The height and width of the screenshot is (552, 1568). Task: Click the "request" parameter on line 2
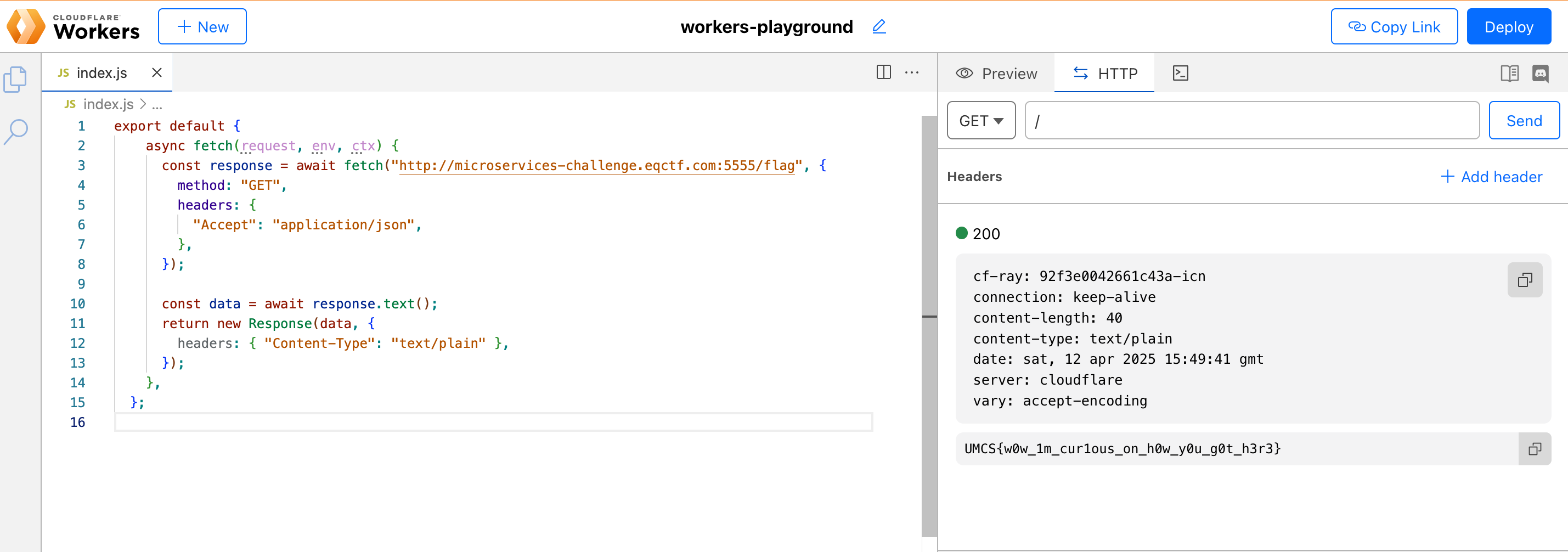click(268, 146)
